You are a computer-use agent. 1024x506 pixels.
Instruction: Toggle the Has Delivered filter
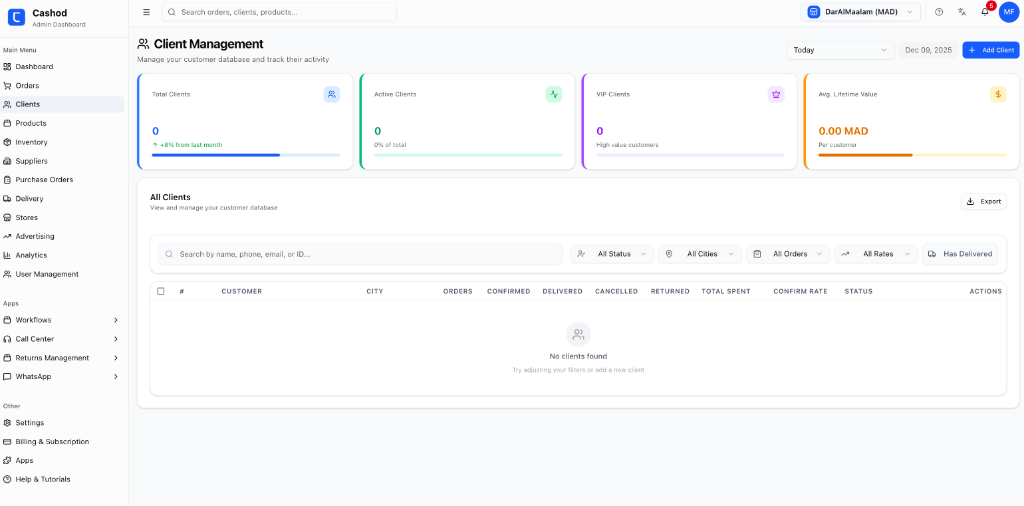(960, 254)
